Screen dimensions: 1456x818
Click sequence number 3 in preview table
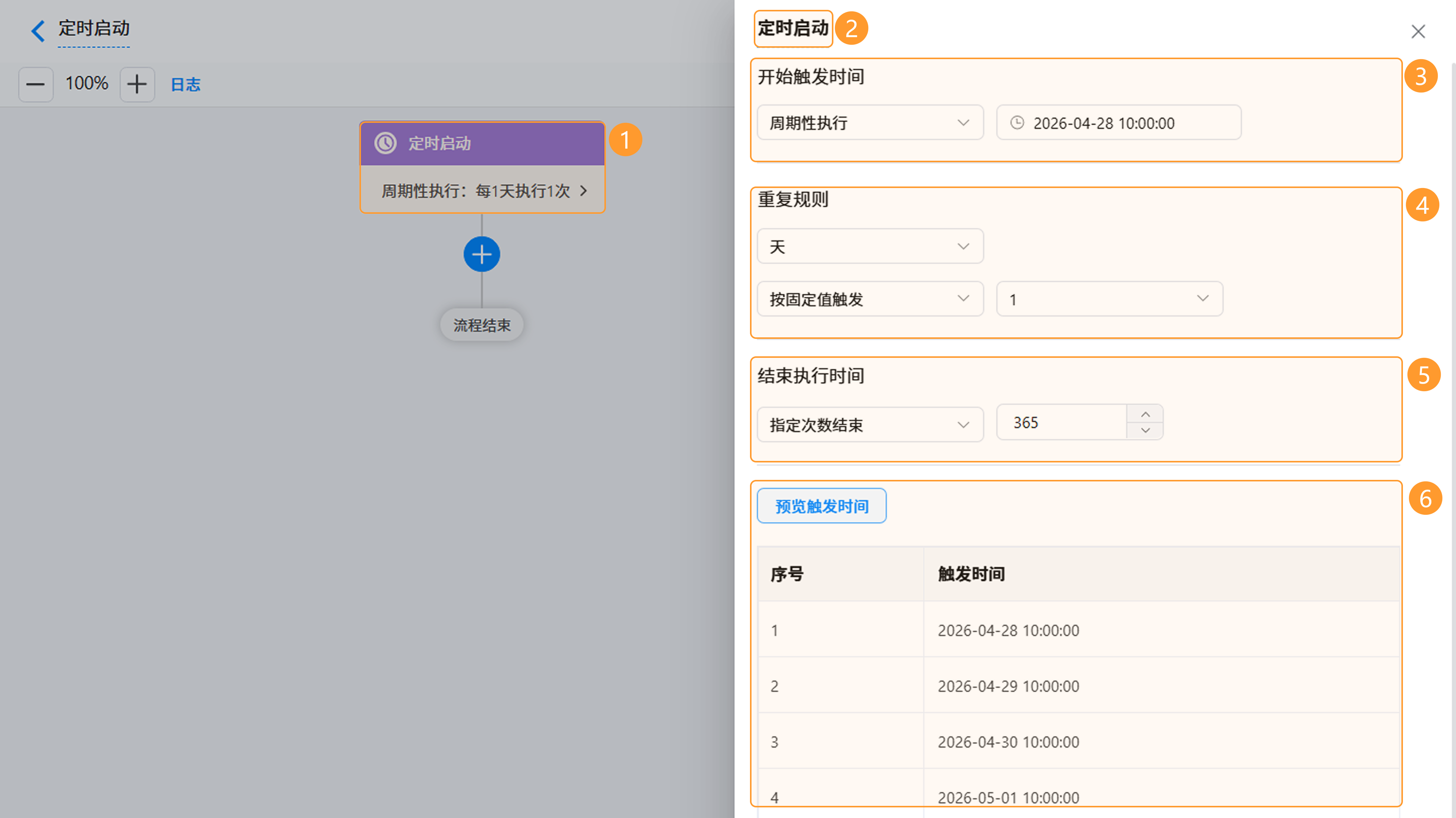(774, 742)
